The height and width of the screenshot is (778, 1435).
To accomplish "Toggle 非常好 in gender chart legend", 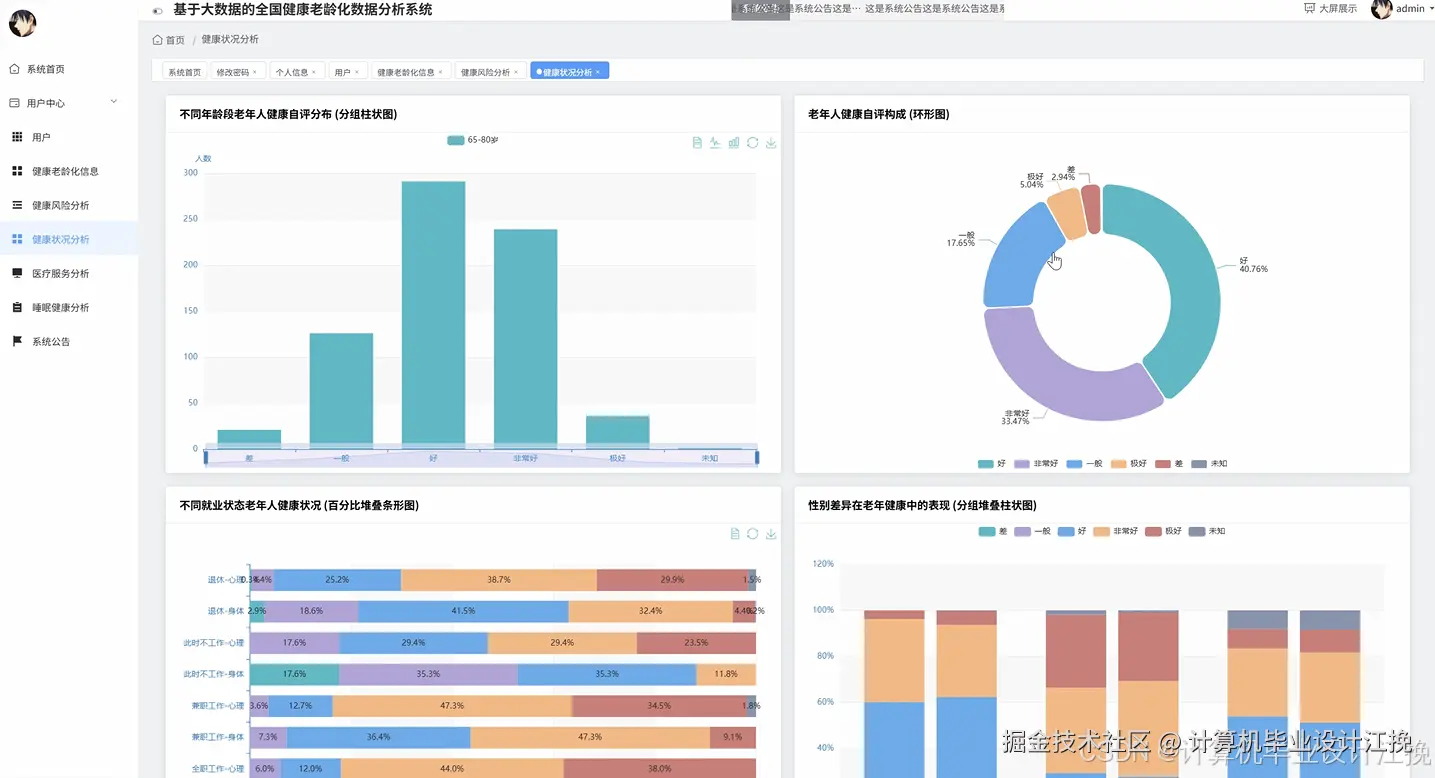I will point(1115,531).
